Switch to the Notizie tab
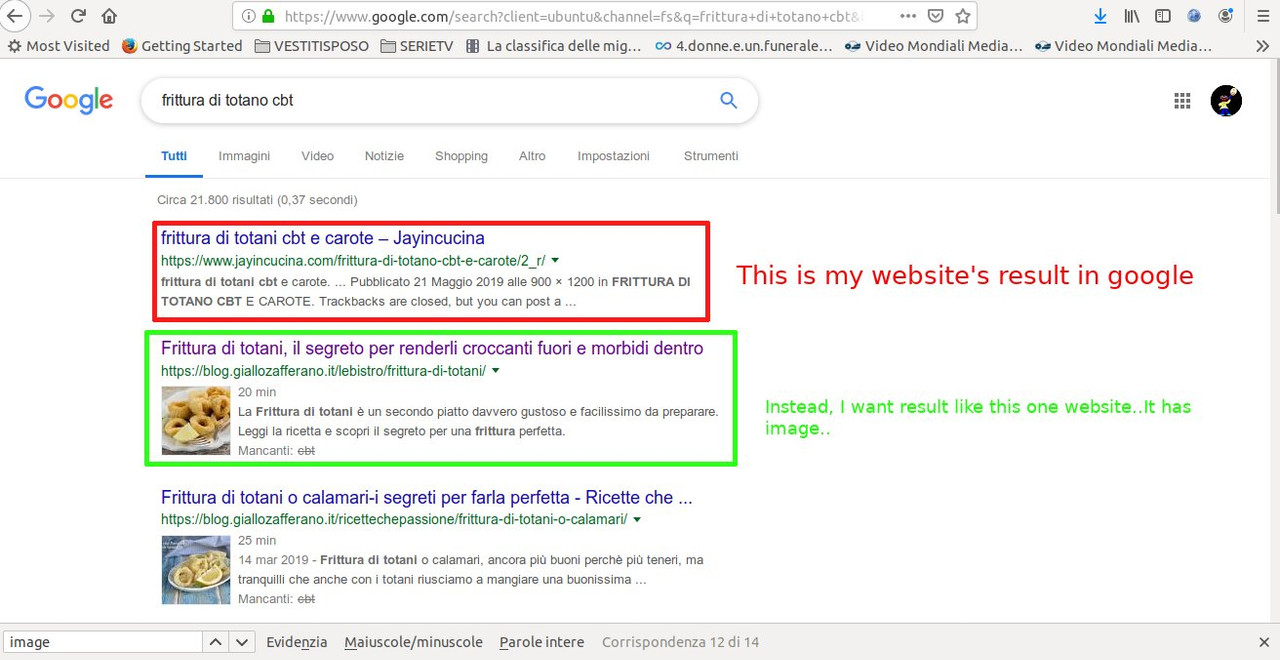The image size is (1280, 660). (x=384, y=156)
